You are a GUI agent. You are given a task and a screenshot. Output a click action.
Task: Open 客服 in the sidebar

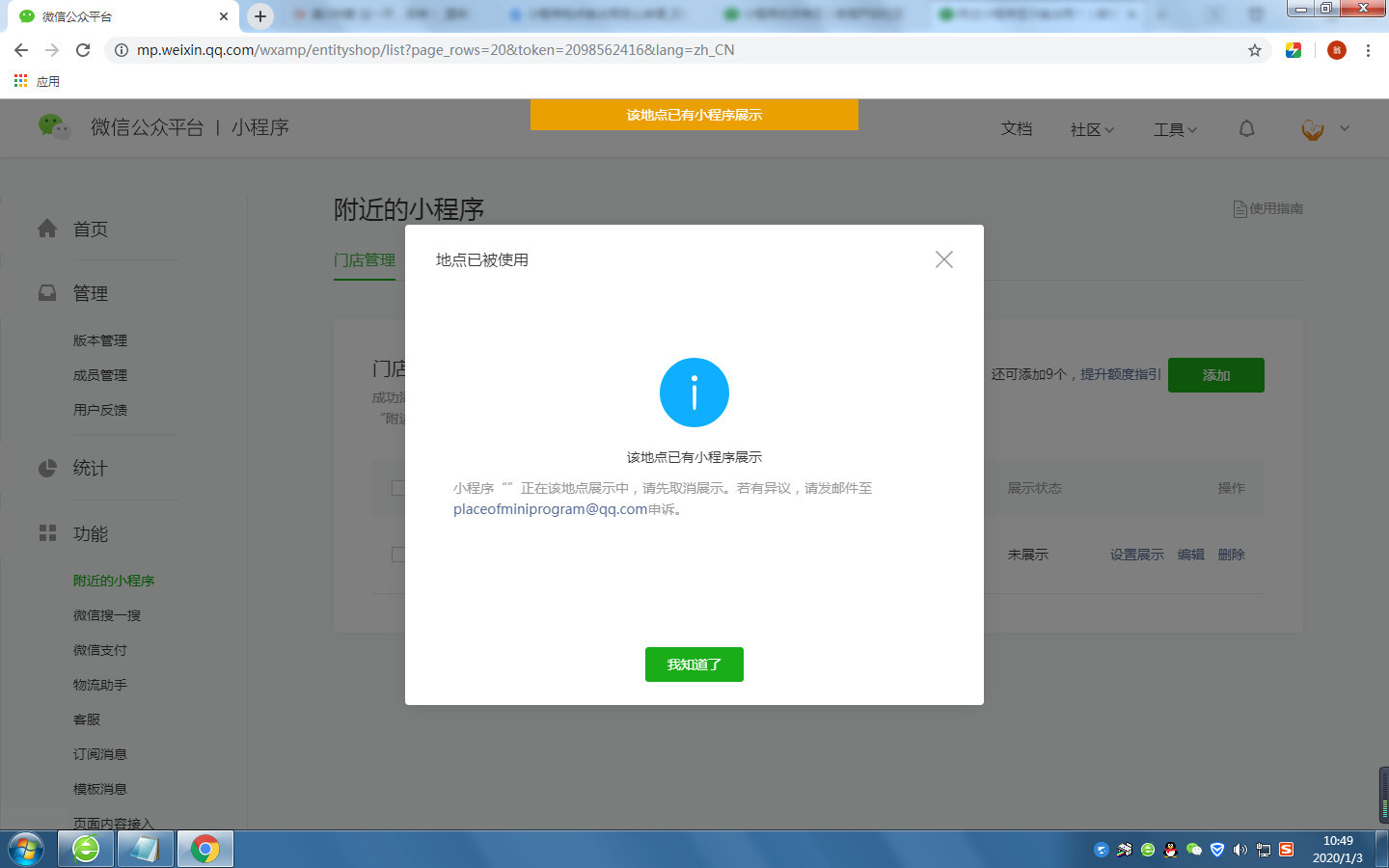pos(87,719)
